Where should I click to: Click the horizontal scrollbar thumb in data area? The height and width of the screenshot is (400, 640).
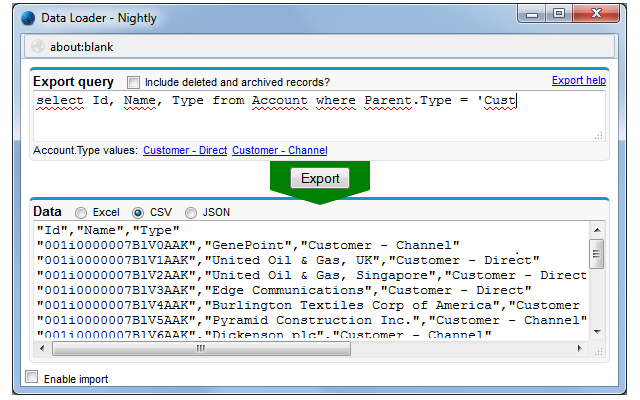pos(200,348)
